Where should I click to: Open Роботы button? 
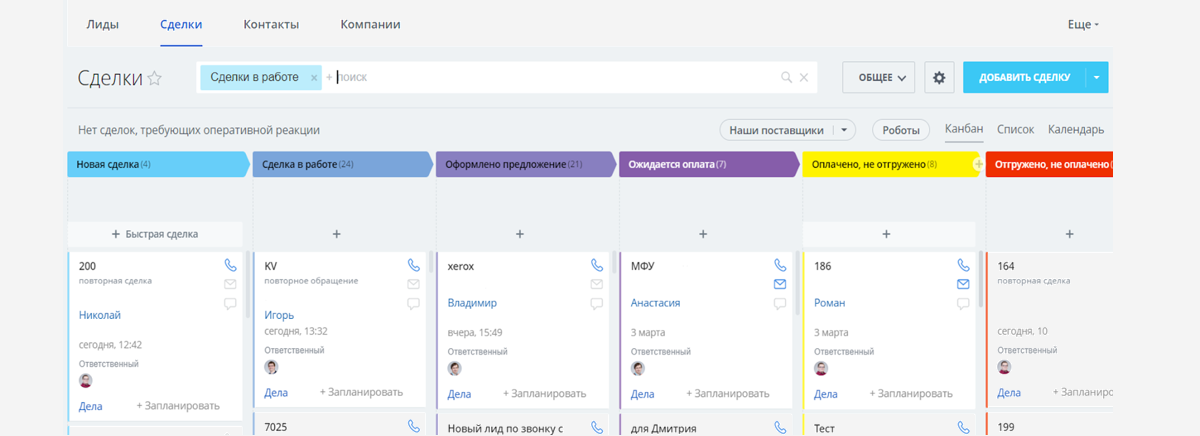tap(901, 130)
